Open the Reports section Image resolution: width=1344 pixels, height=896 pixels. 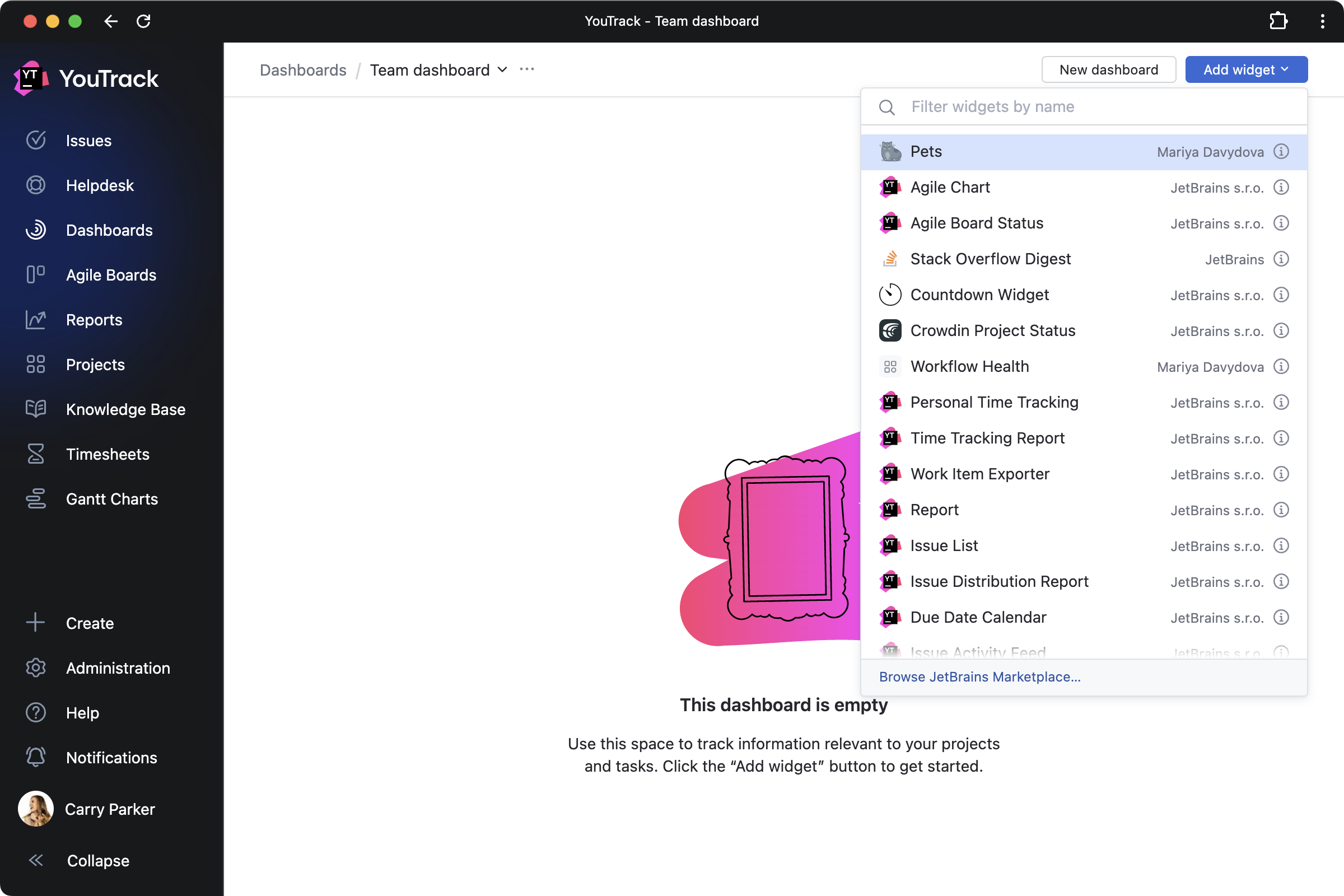94,319
